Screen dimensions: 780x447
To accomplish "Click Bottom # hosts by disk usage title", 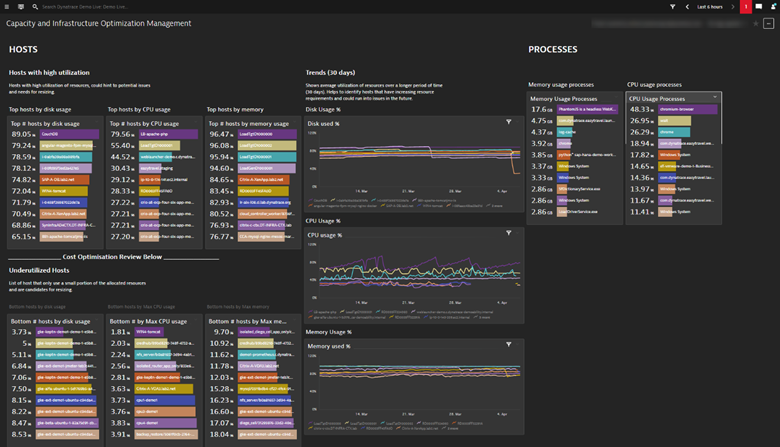I will tap(50, 322).
